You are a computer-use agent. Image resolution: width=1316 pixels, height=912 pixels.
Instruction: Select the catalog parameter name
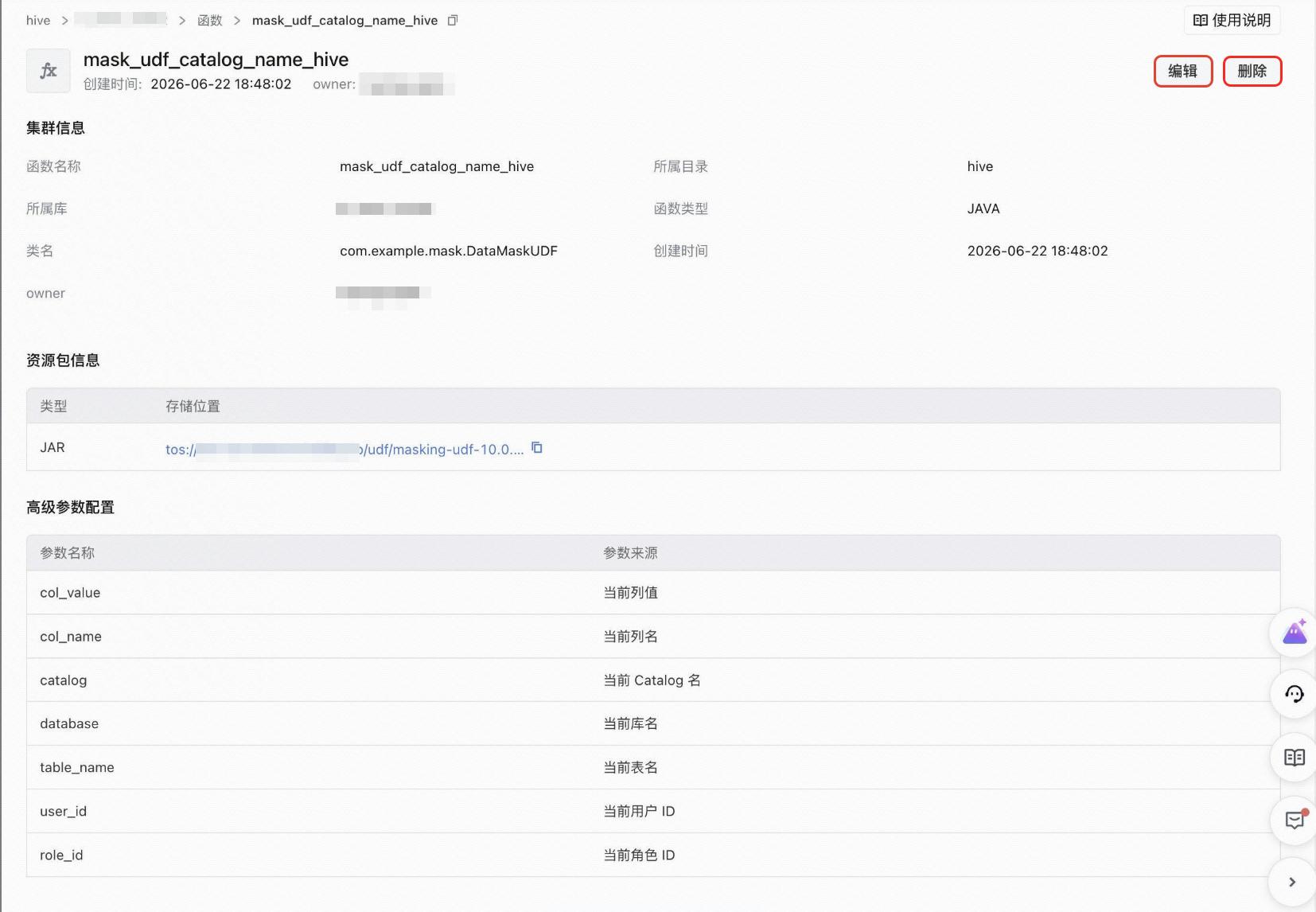(64, 680)
